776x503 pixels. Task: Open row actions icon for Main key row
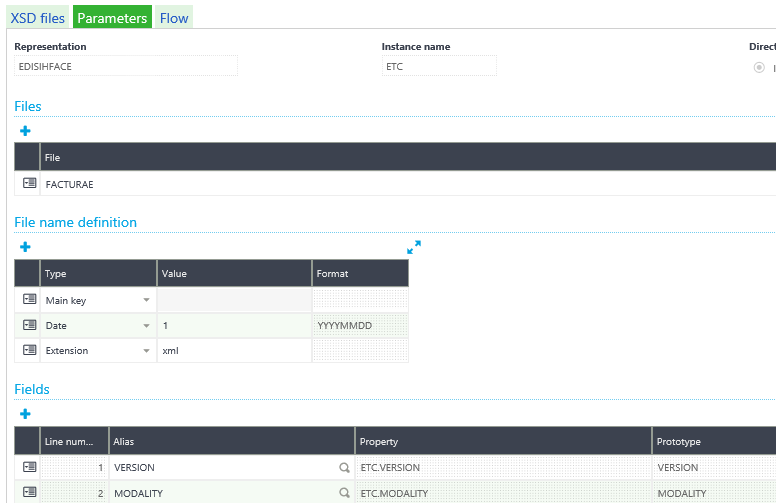pos(28,300)
